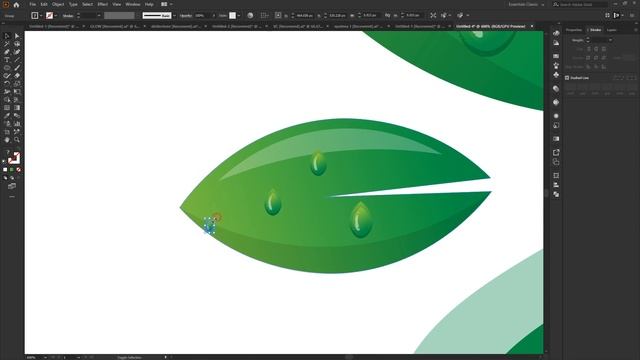Set the stroke cap to Butt Cap

tap(589, 49)
